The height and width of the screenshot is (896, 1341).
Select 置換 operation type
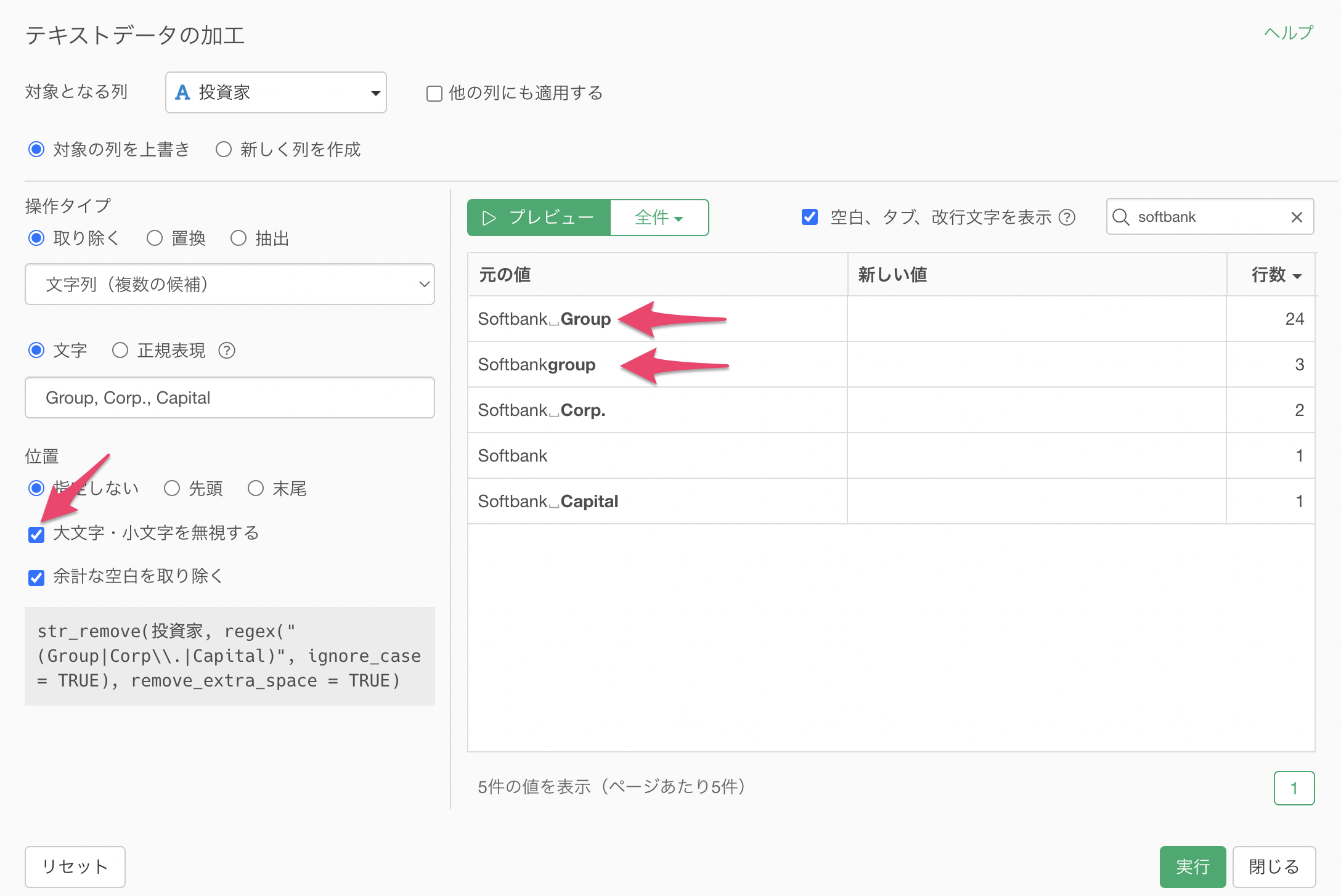pyautogui.click(x=155, y=238)
